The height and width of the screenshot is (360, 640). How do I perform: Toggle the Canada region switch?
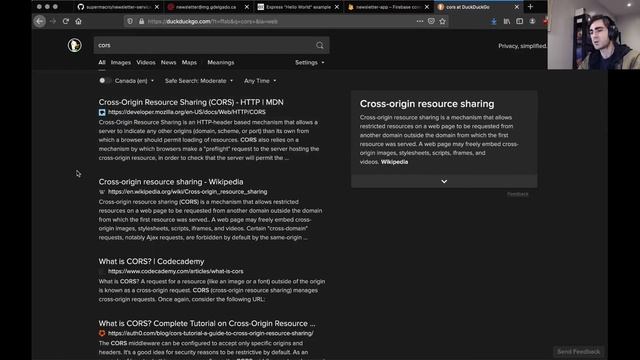pos(104,81)
